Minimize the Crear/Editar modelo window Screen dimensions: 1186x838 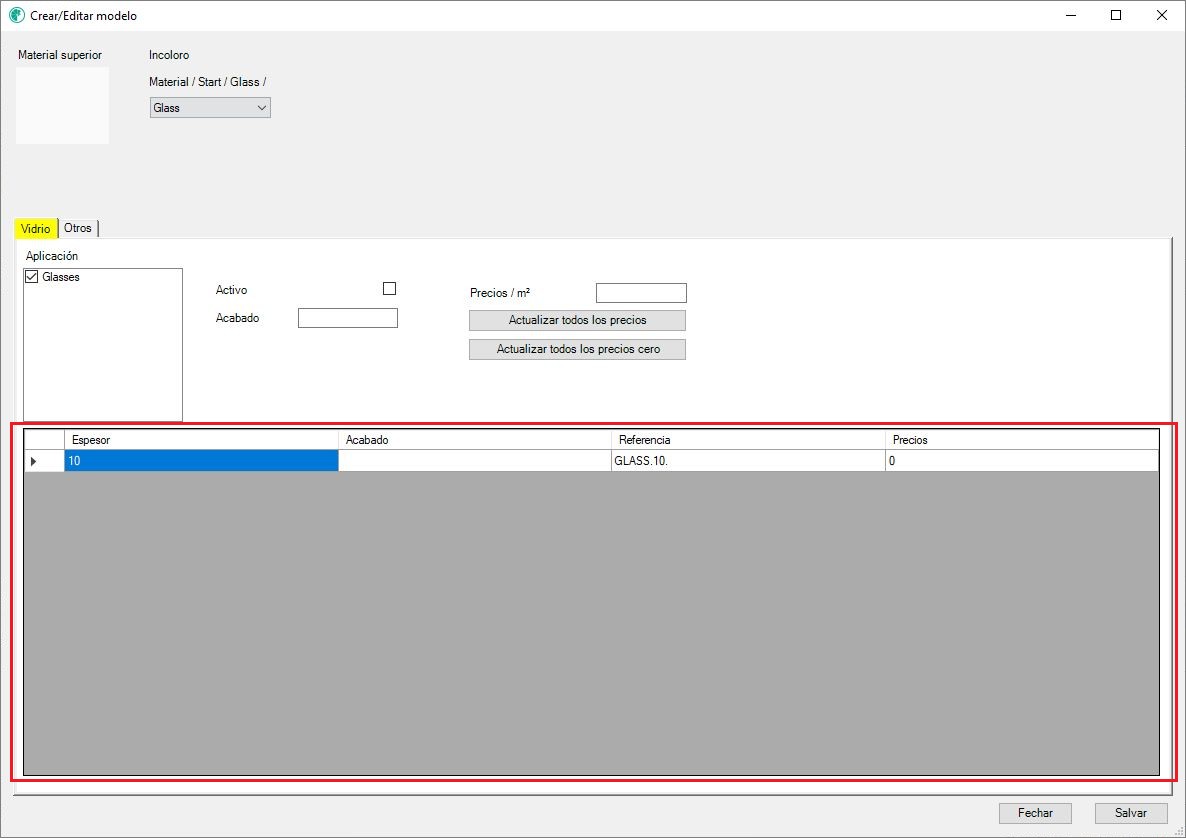pyautogui.click(x=1071, y=15)
